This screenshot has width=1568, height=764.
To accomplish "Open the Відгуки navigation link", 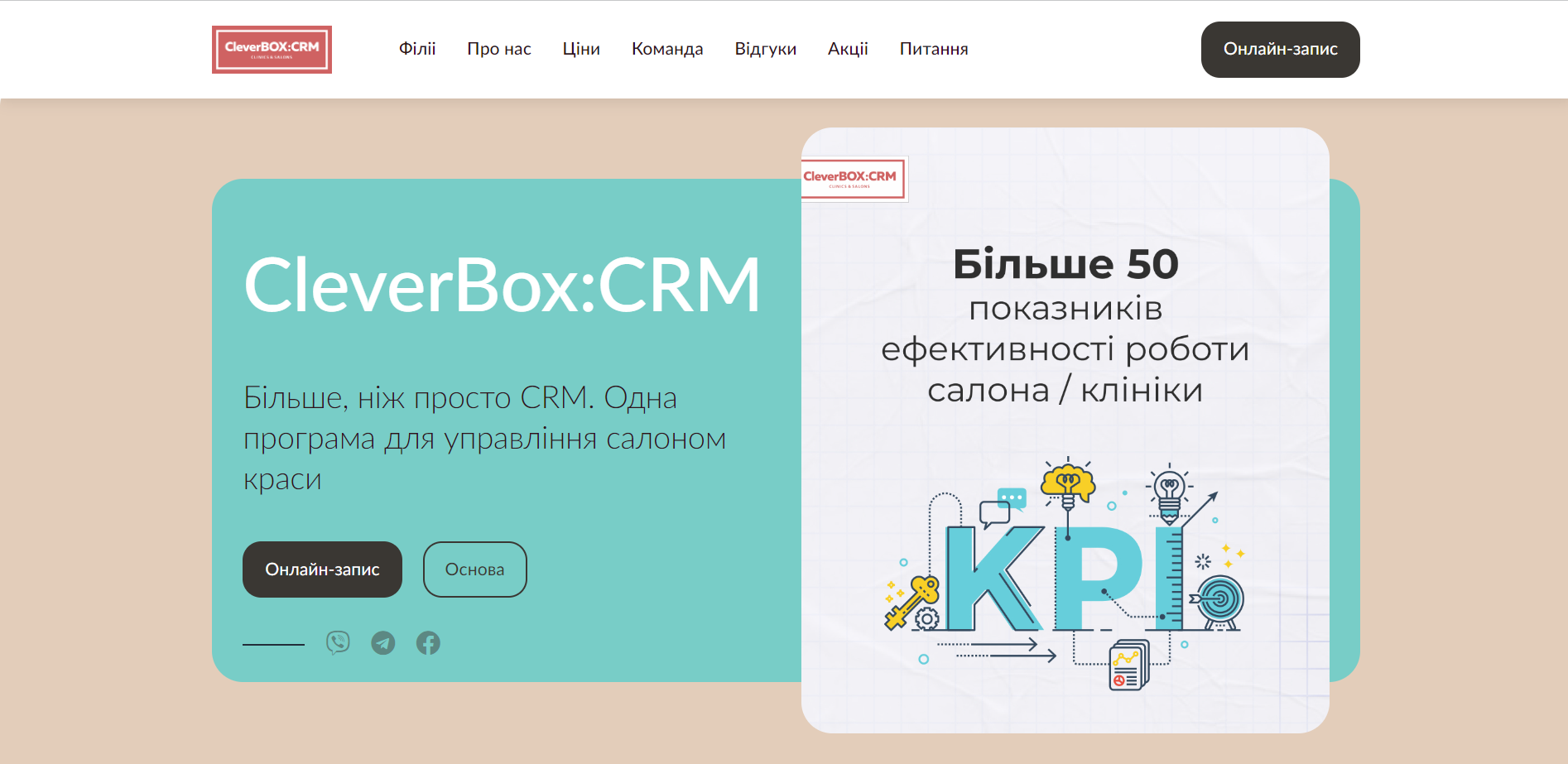I will [x=766, y=49].
